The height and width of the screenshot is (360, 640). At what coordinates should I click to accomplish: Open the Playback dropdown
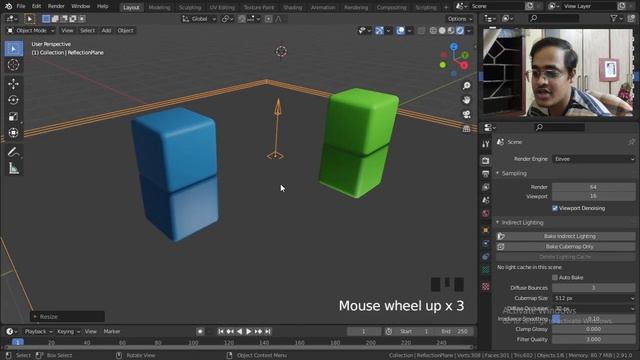38,331
